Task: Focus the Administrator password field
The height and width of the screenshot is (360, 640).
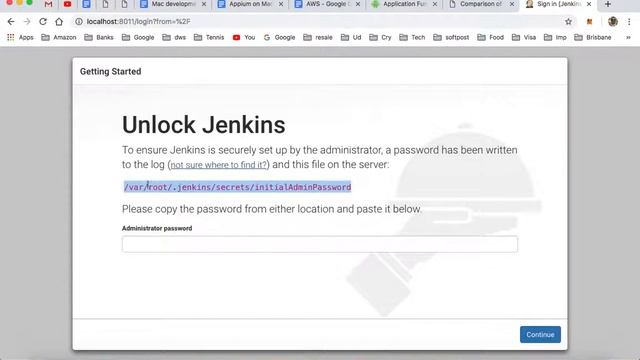Action: pos(320,244)
